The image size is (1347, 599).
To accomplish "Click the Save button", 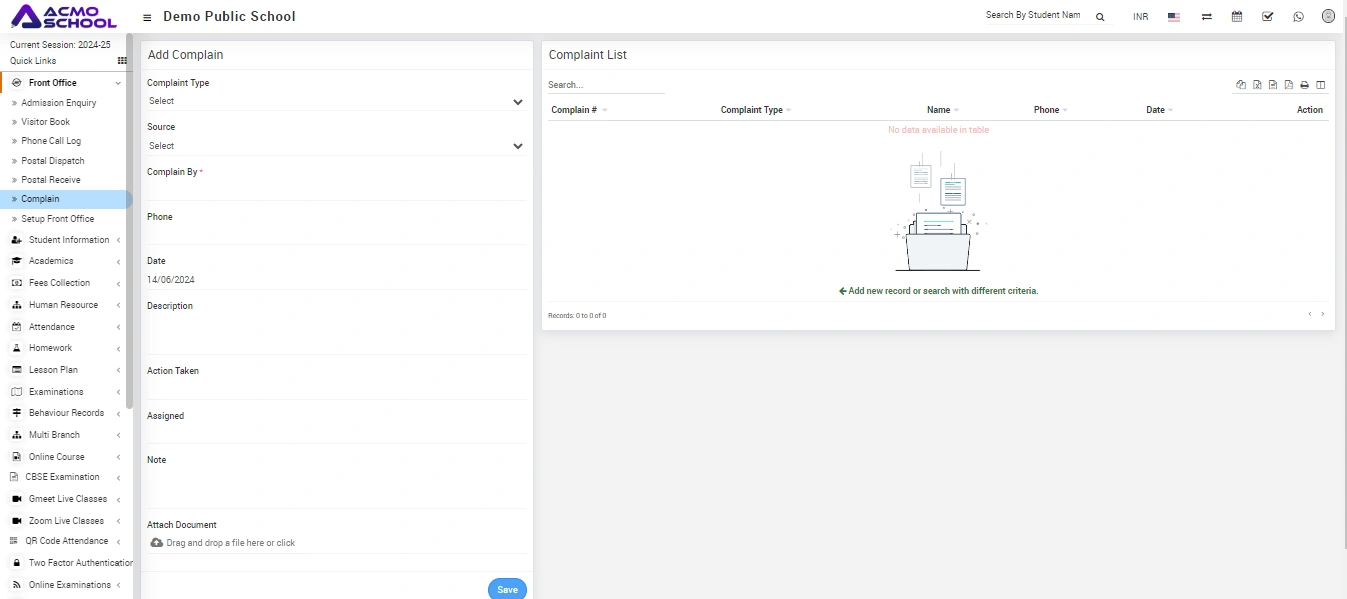I will 507,589.
